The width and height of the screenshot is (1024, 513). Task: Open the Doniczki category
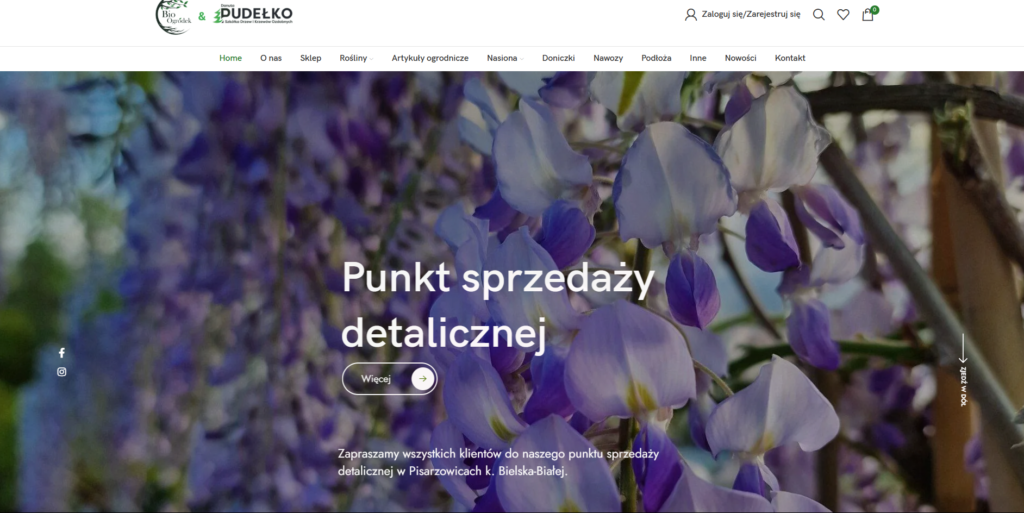tap(558, 58)
